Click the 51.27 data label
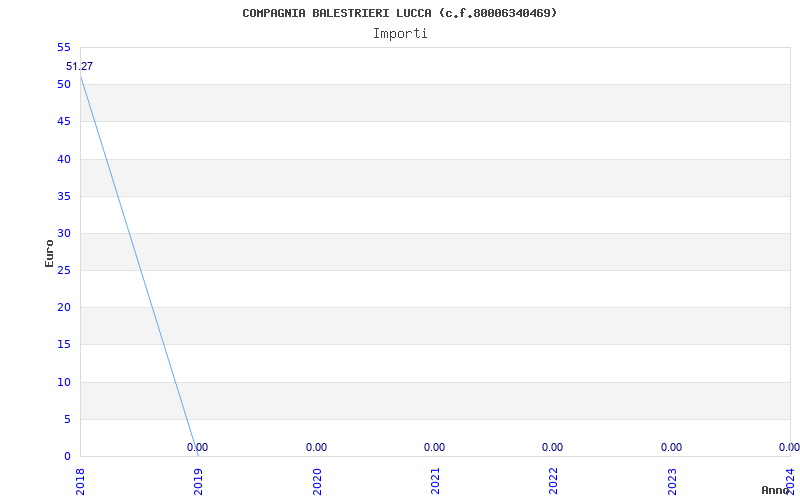The image size is (800, 500). (x=80, y=66)
